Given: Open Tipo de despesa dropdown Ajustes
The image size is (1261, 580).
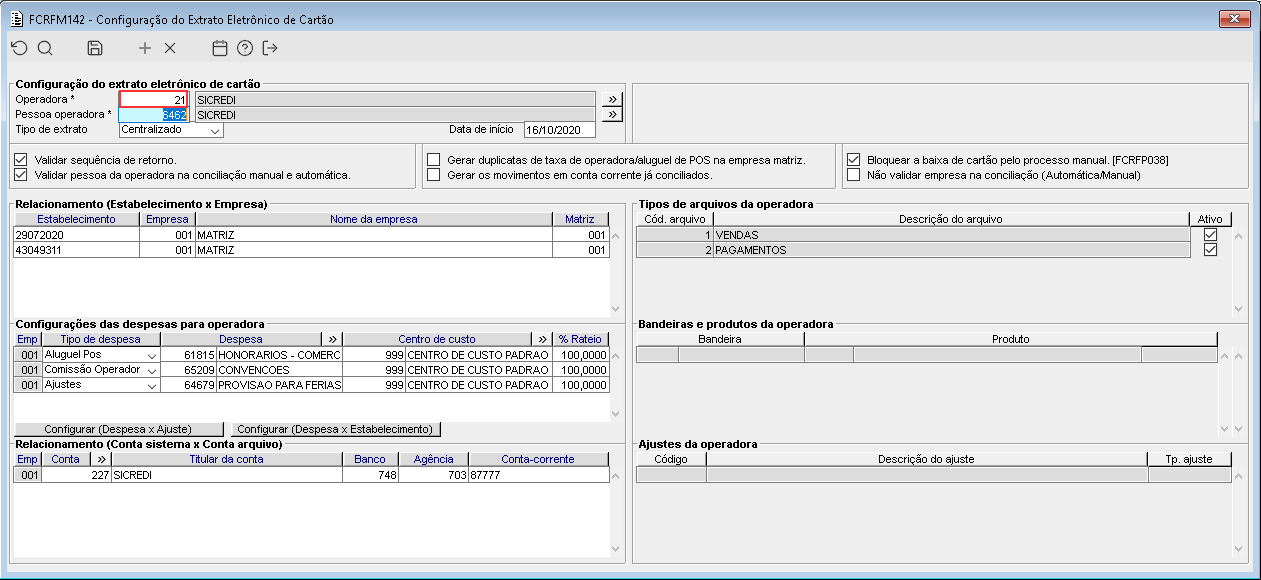Looking at the screenshot, I should (152, 385).
